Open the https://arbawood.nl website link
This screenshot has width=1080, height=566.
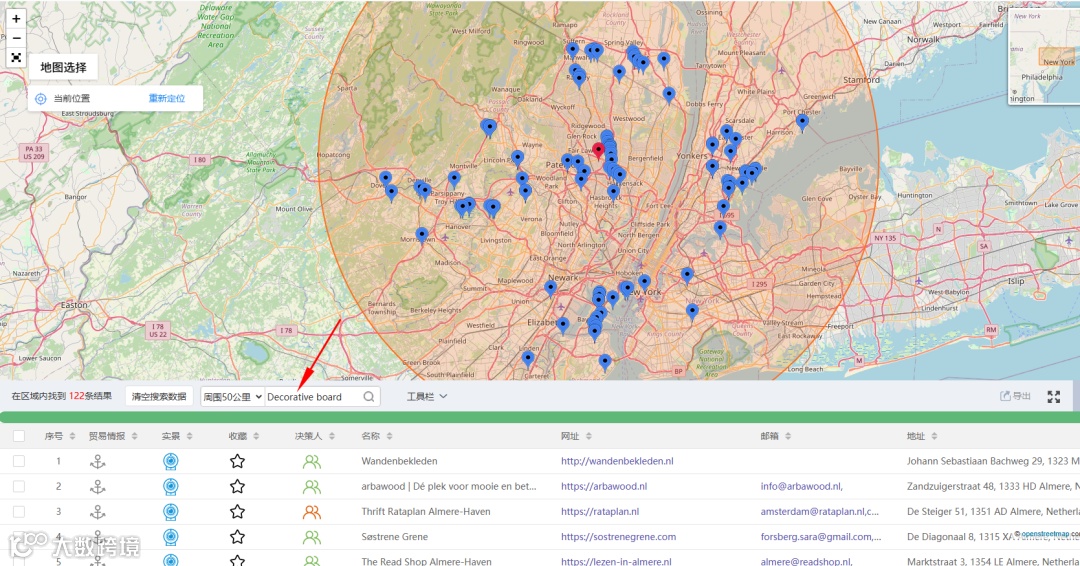pyautogui.click(x=604, y=487)
